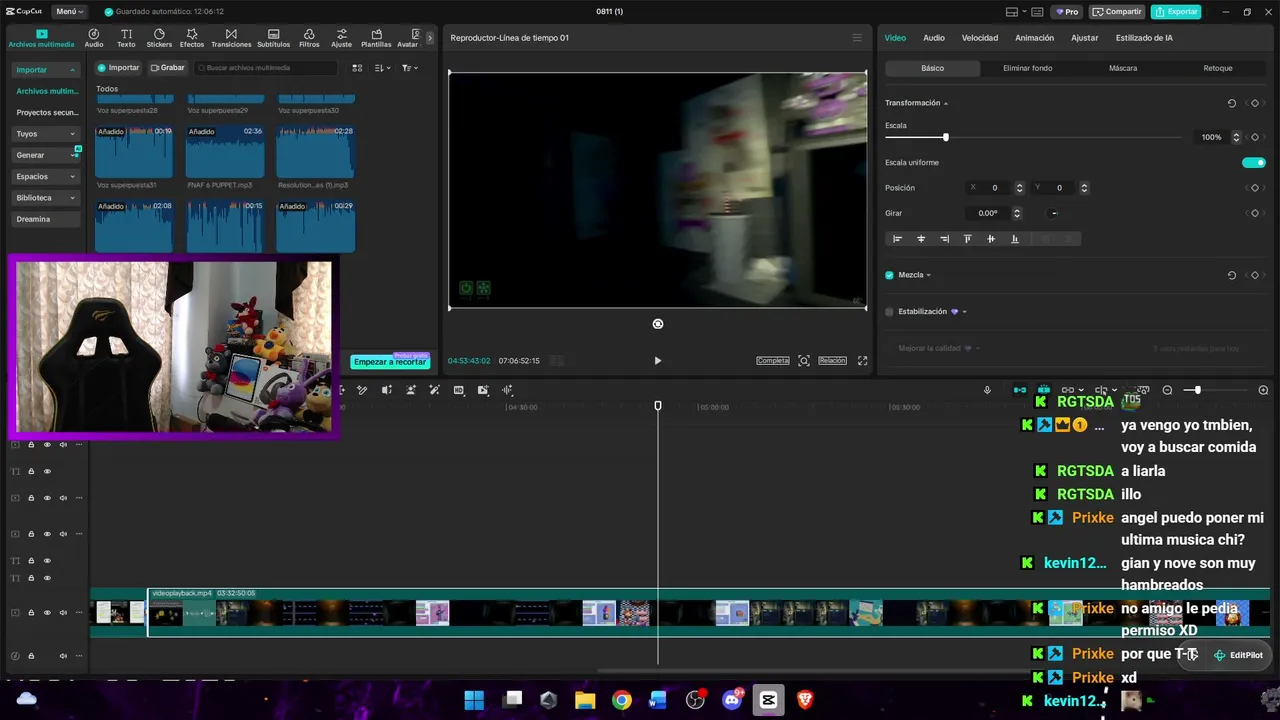Align clip to the bottom edge
The height and width of the screenshot is (720, 1280).
[1015, 239]
